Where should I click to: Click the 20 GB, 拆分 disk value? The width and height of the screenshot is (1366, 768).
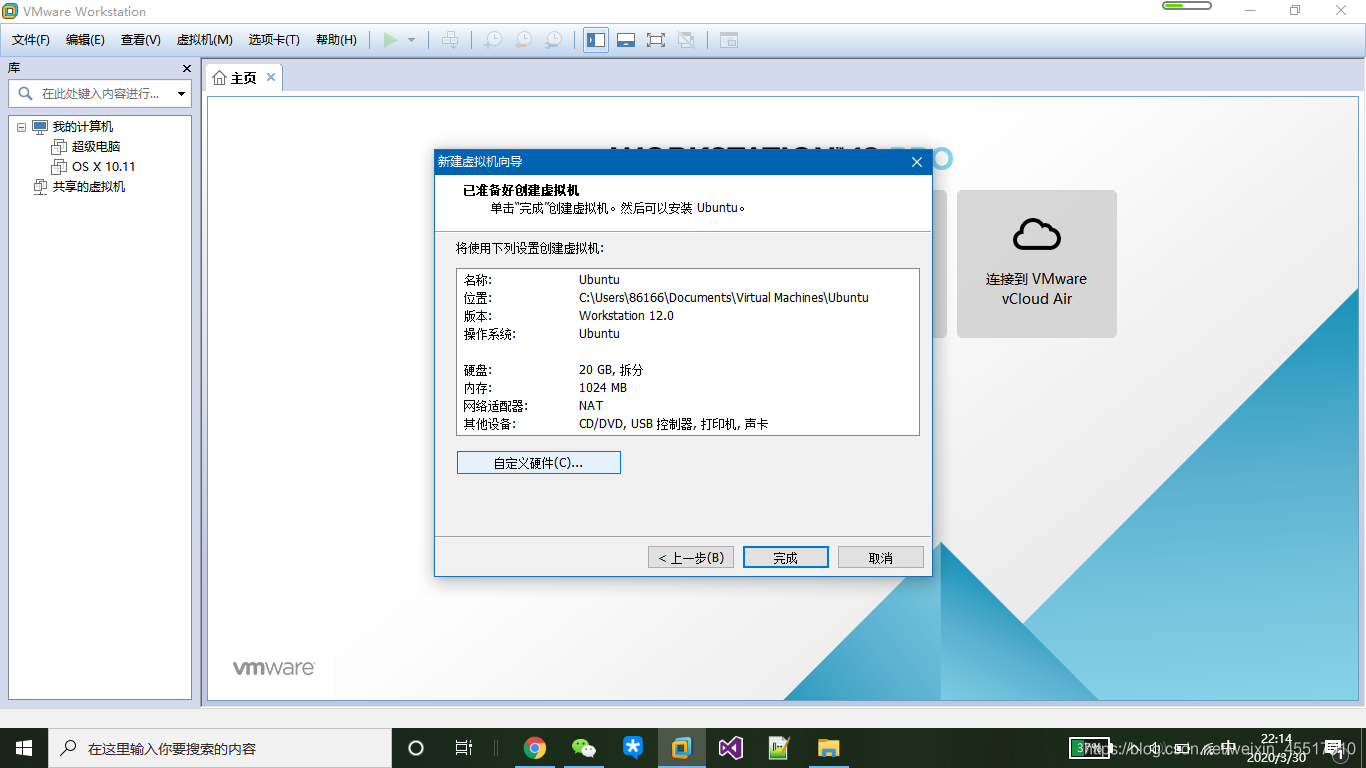(611, 370)
